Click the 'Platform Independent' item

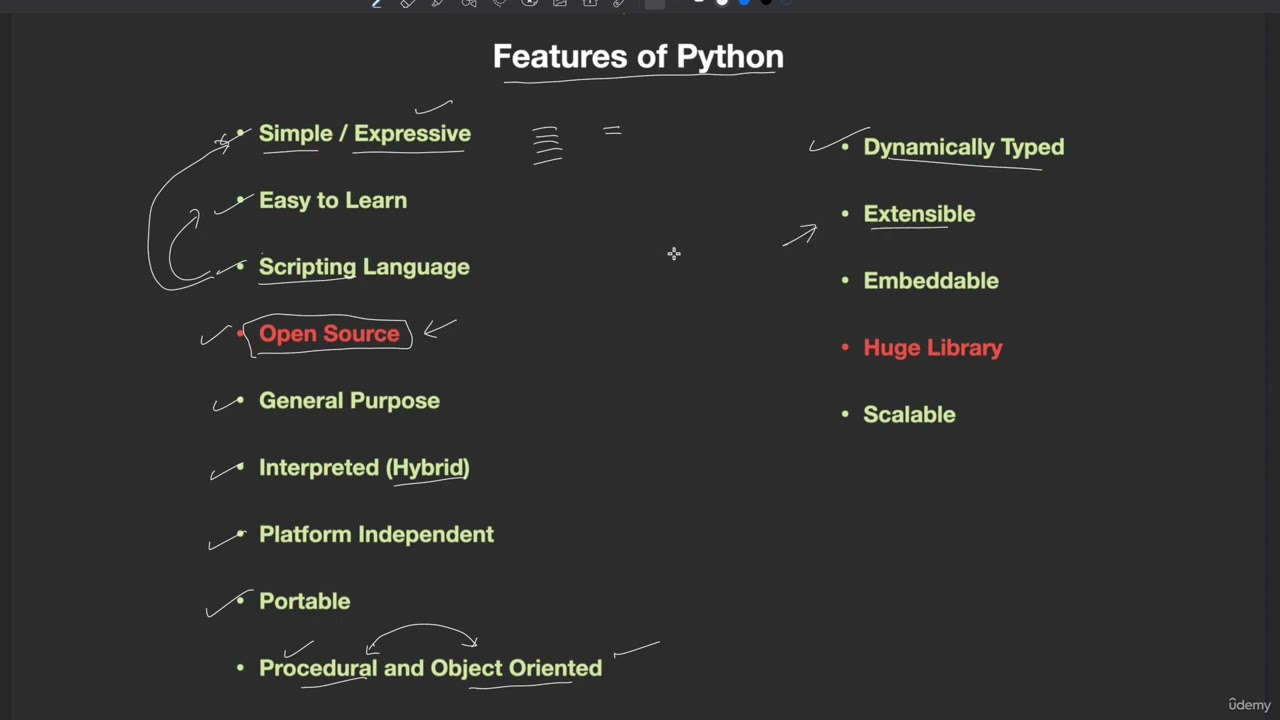[x=376, y=534]
